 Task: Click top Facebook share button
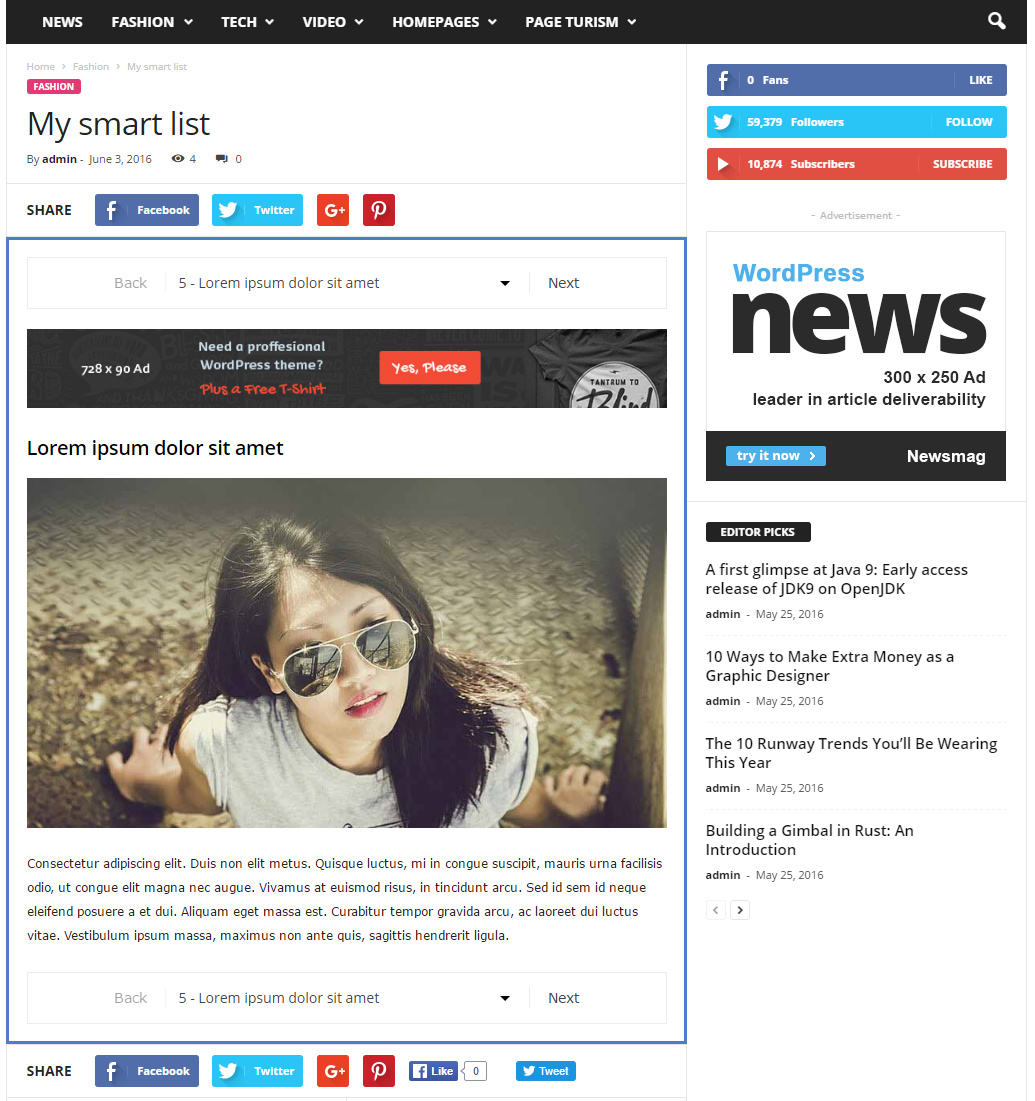pos(147,210)
